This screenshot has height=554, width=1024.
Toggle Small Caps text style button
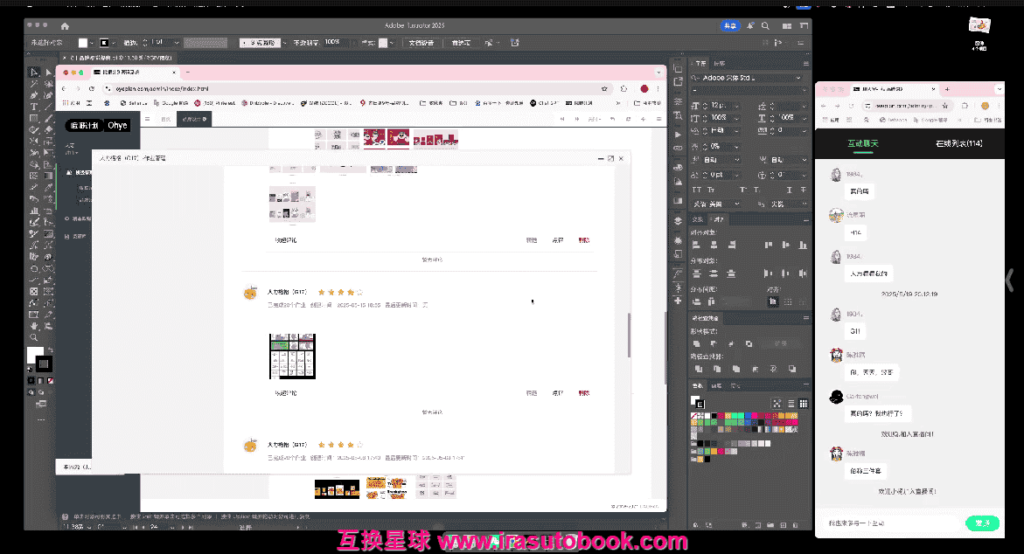pyautogui.click(x=711, y=190)
